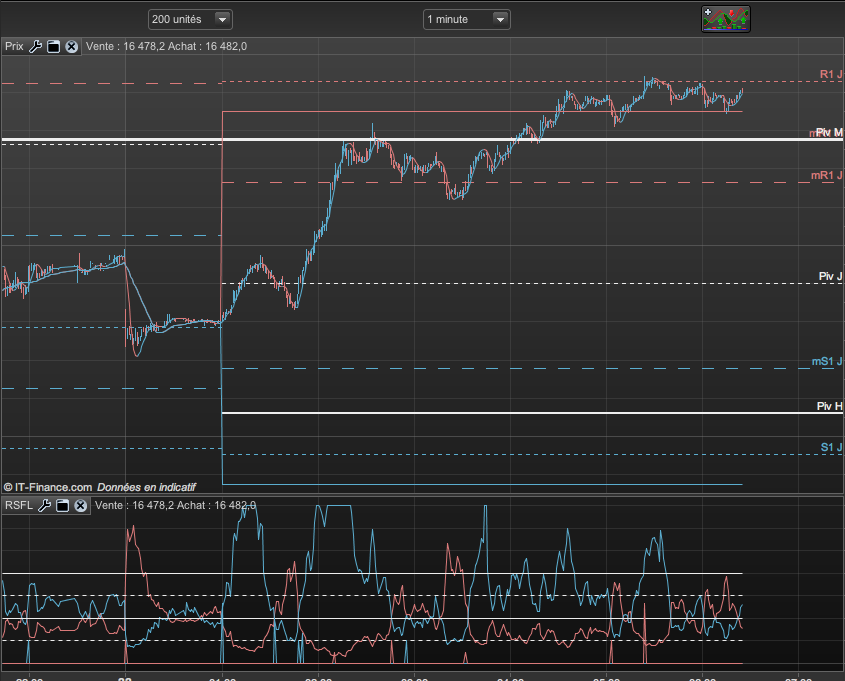This screenshot has width=845, height=681.
Task: Open RSFL panel wrench settings
Action: click(45, 505)
